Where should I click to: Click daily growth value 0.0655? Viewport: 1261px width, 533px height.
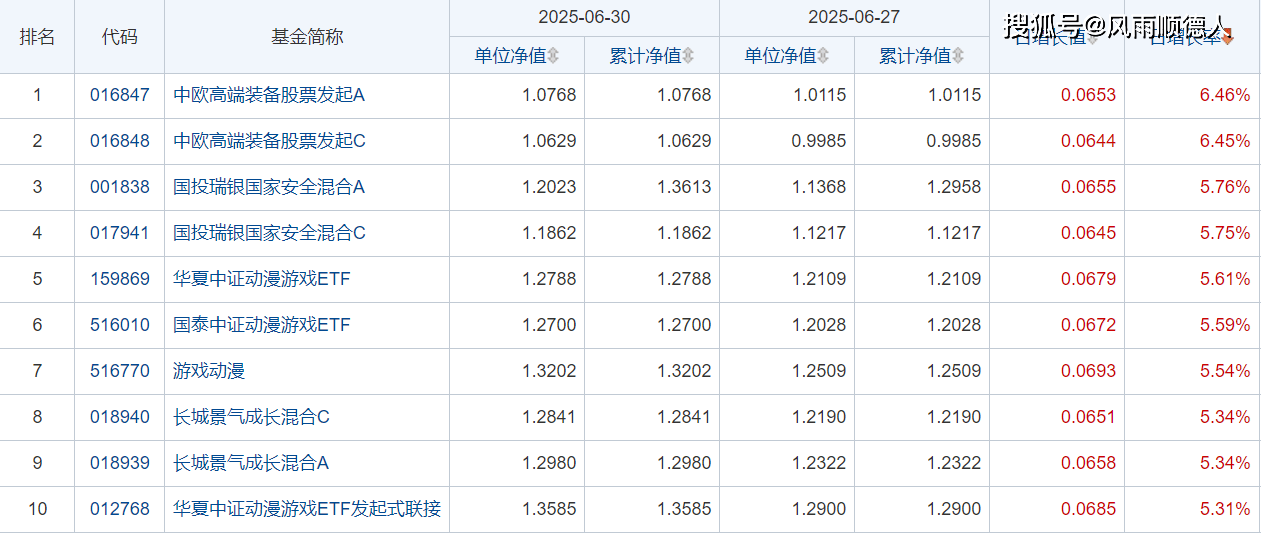point(1089,187)
